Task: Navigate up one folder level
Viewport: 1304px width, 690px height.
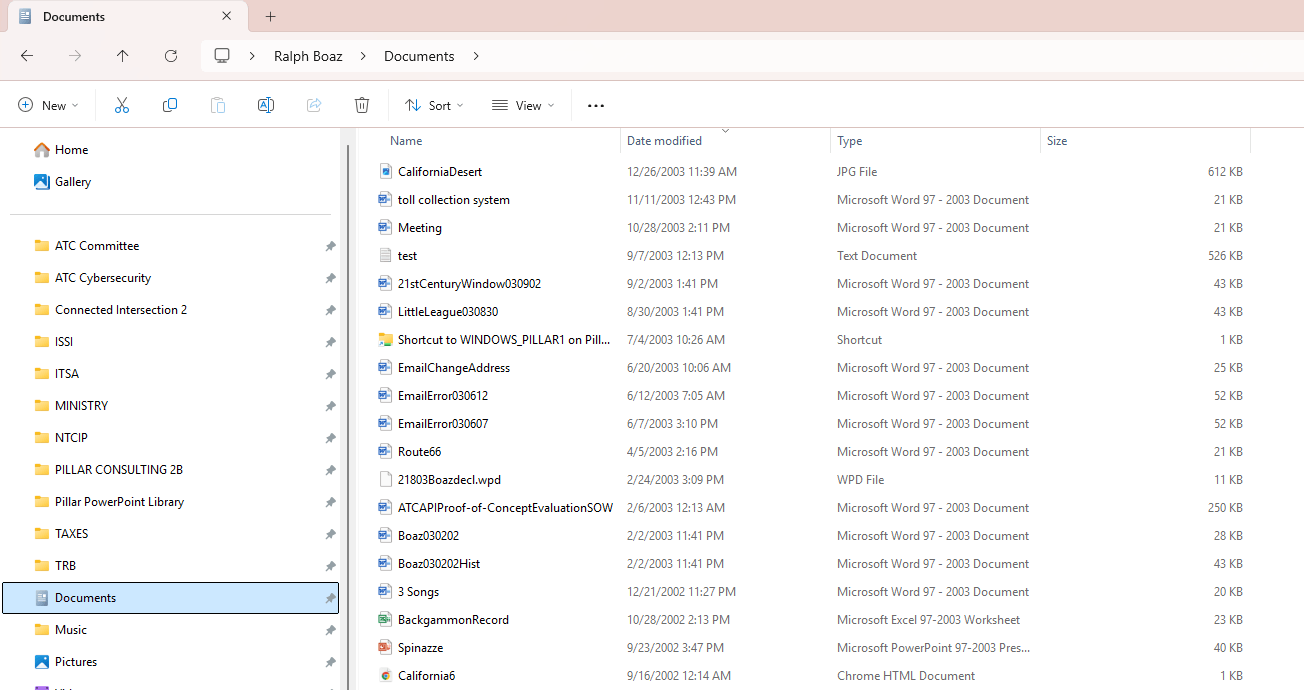Action: (122, 56)
